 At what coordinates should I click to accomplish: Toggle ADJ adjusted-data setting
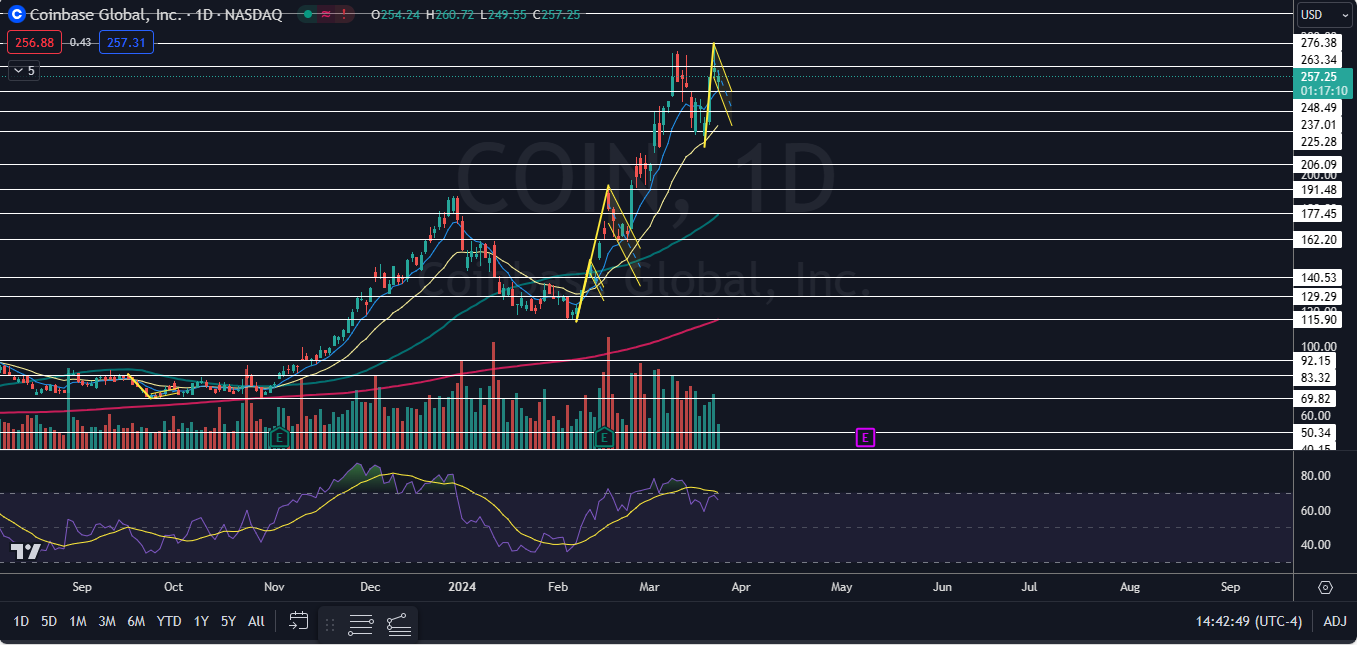point(1335,621)
